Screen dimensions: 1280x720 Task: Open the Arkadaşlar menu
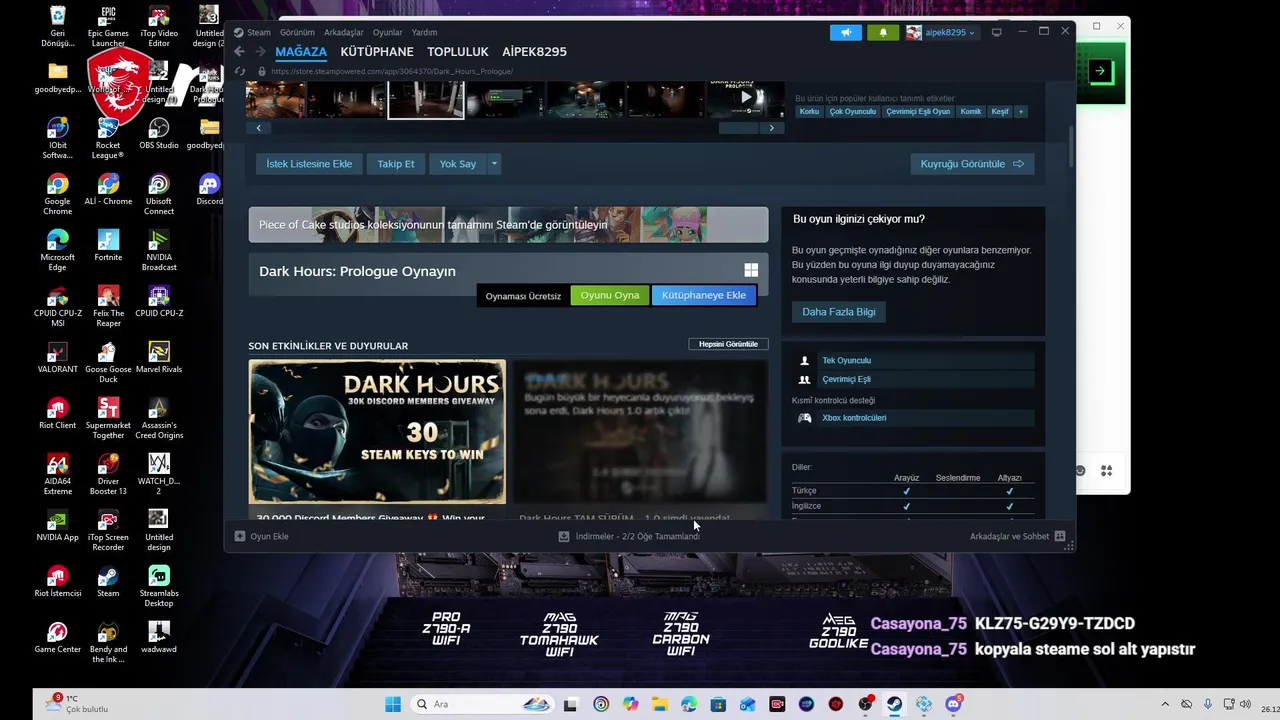344,32
